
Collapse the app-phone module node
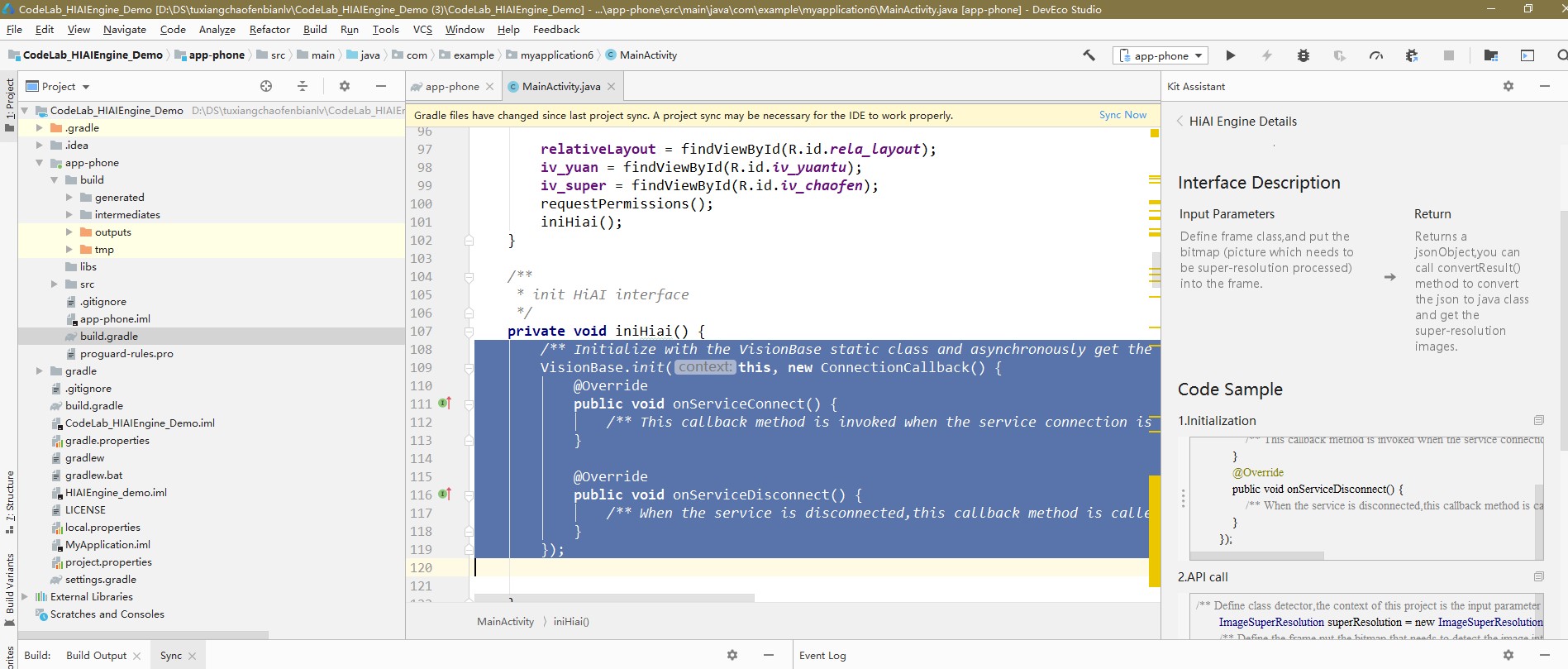[39, 163]
